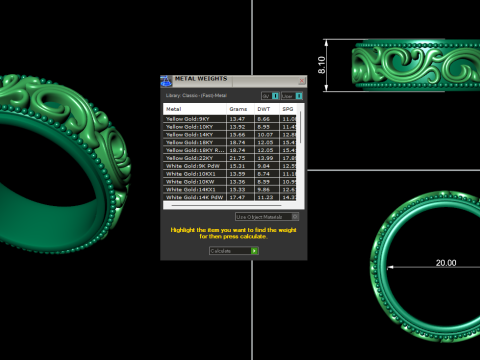Click the 20.00 diameter dimension label
This screenshot has height=360, width=480.
[x=446, y=263]
